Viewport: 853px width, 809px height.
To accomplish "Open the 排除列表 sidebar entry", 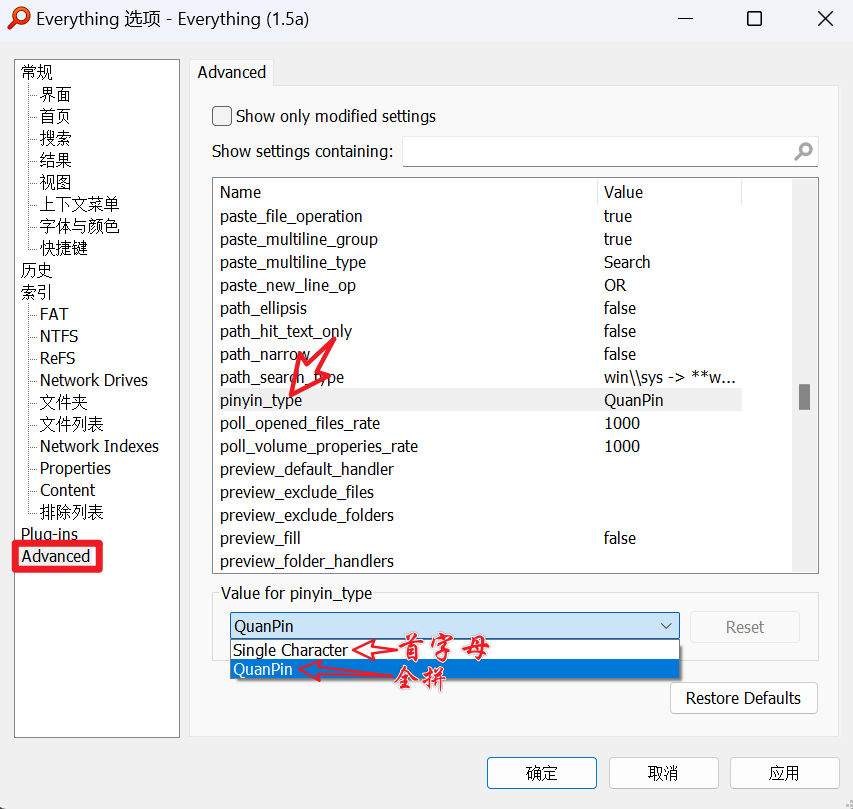I will (x=70, y=511).
